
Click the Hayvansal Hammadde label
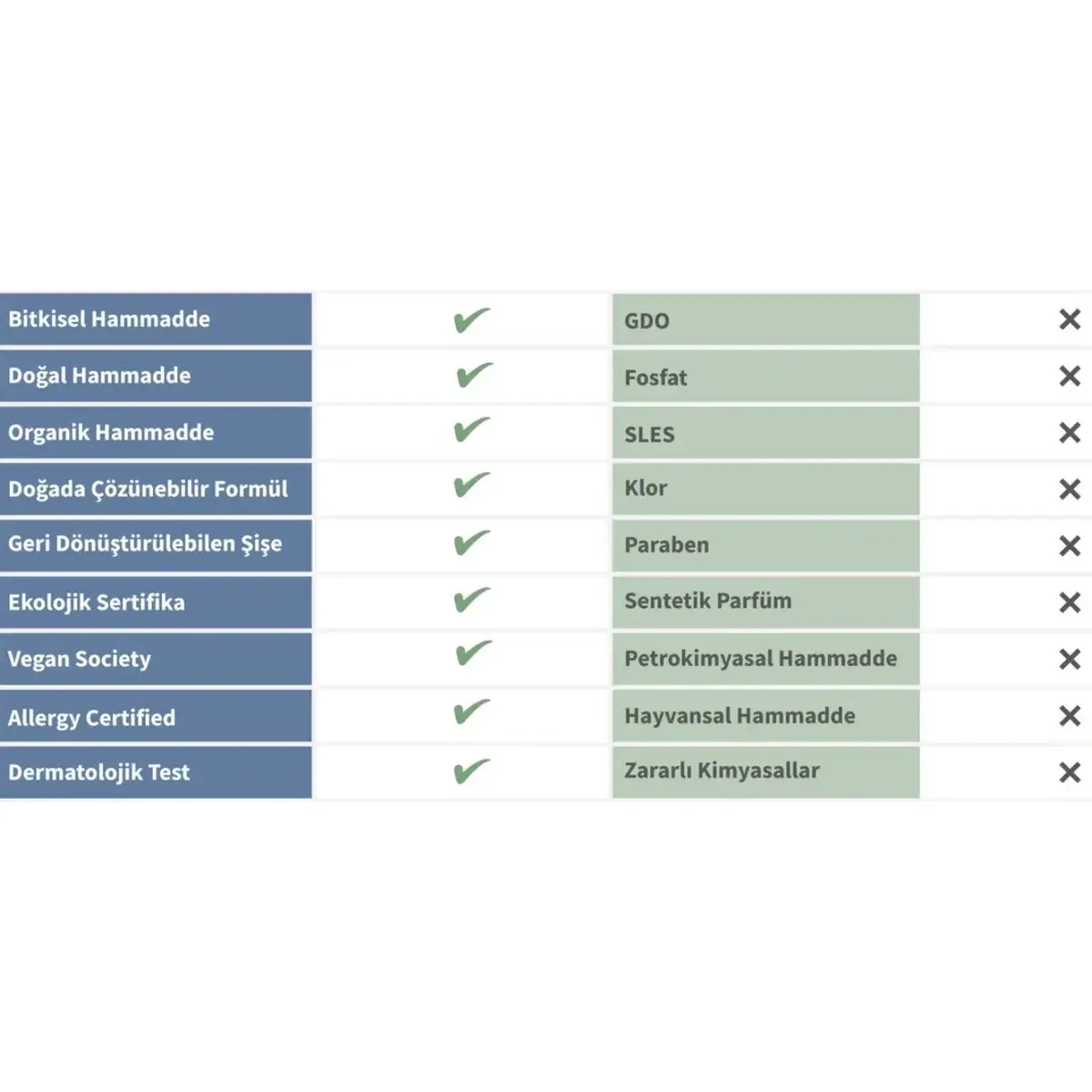pos(740,716)
